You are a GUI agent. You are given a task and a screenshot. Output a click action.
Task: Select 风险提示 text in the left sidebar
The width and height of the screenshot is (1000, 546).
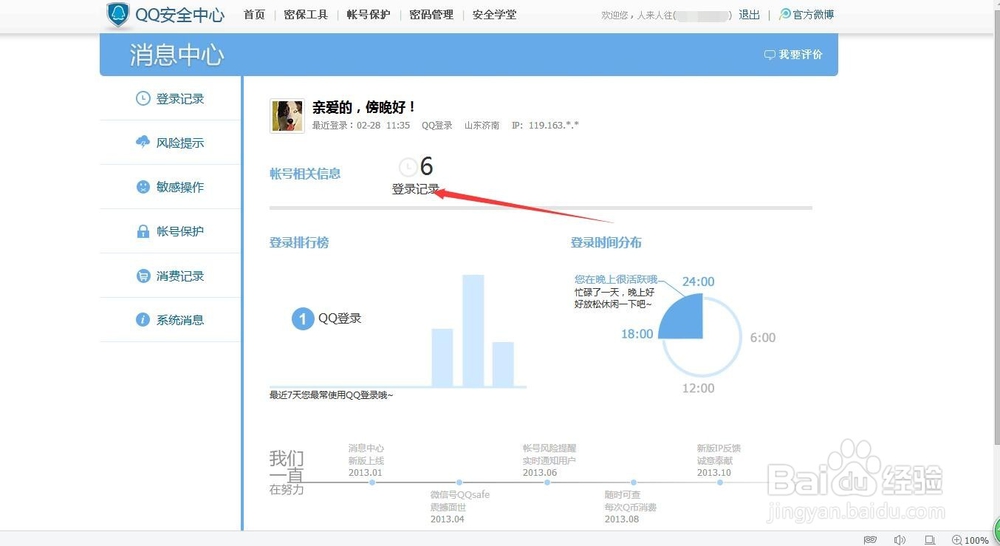click(x=180, y=143)
